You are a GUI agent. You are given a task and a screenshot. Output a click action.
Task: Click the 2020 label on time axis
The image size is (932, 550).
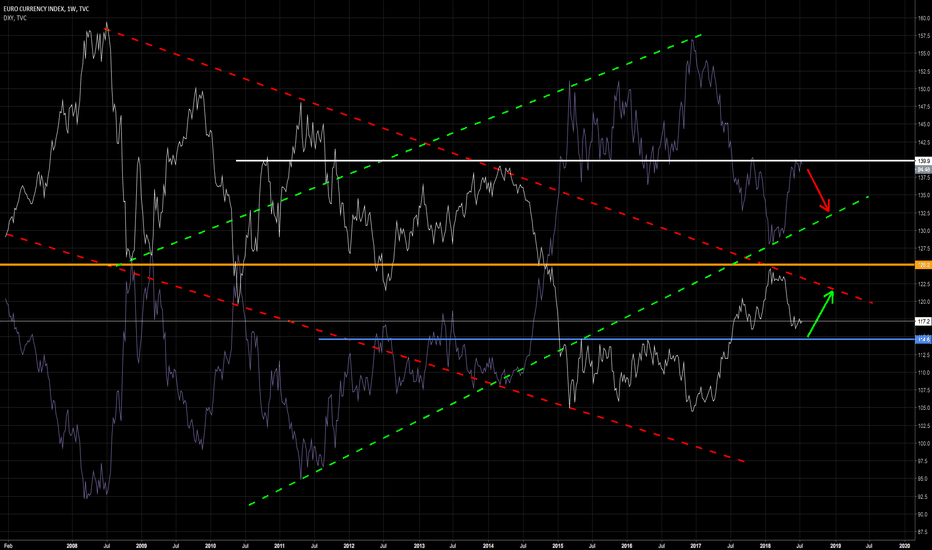point(905,545)
